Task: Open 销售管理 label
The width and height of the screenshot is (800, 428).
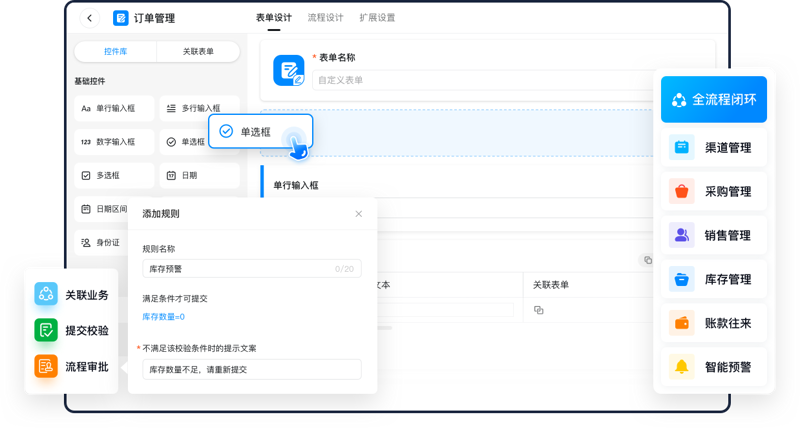Action: pos(728,236)
